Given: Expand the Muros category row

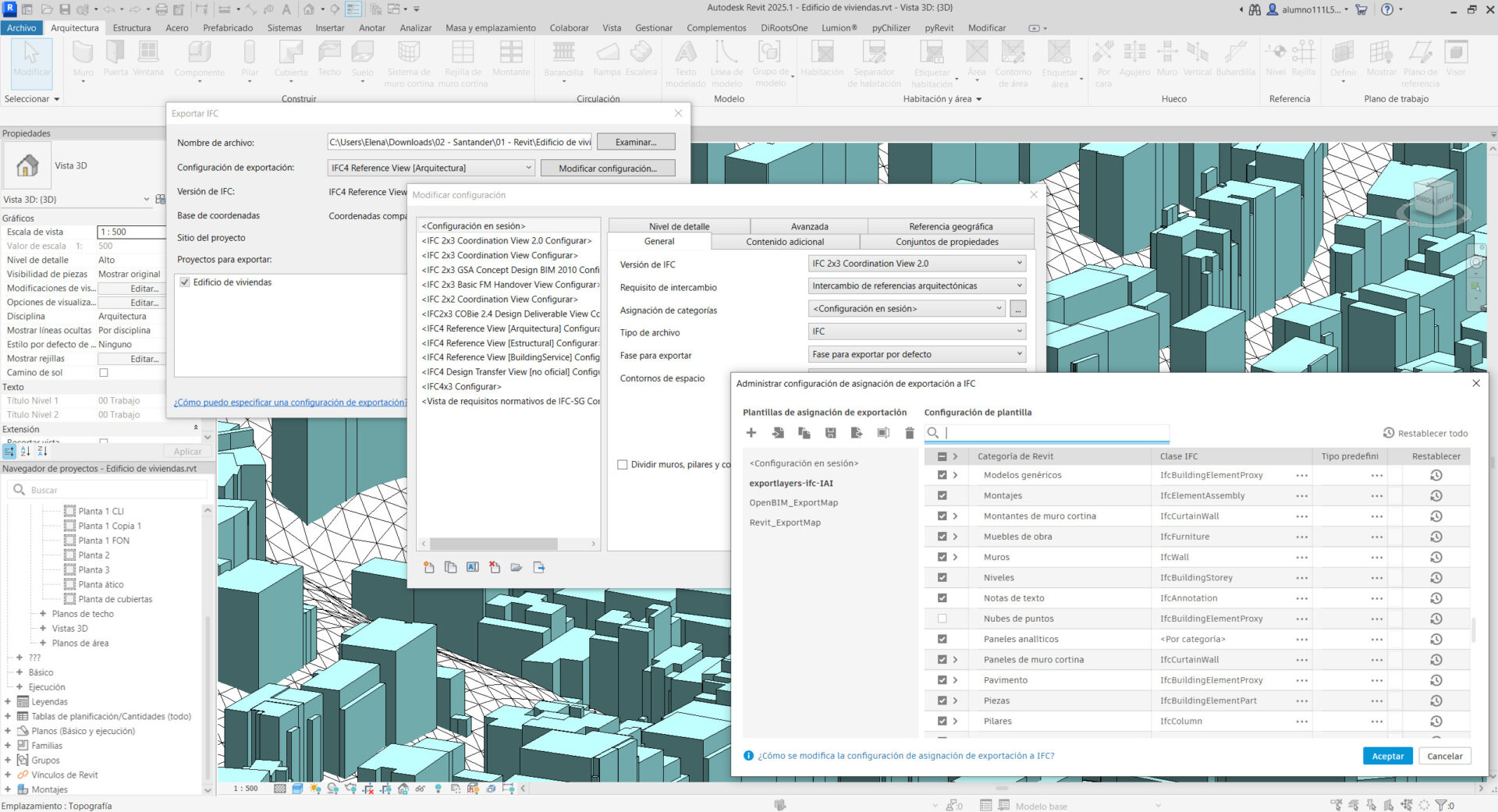Looking at the screenshot, I should 955,557.
